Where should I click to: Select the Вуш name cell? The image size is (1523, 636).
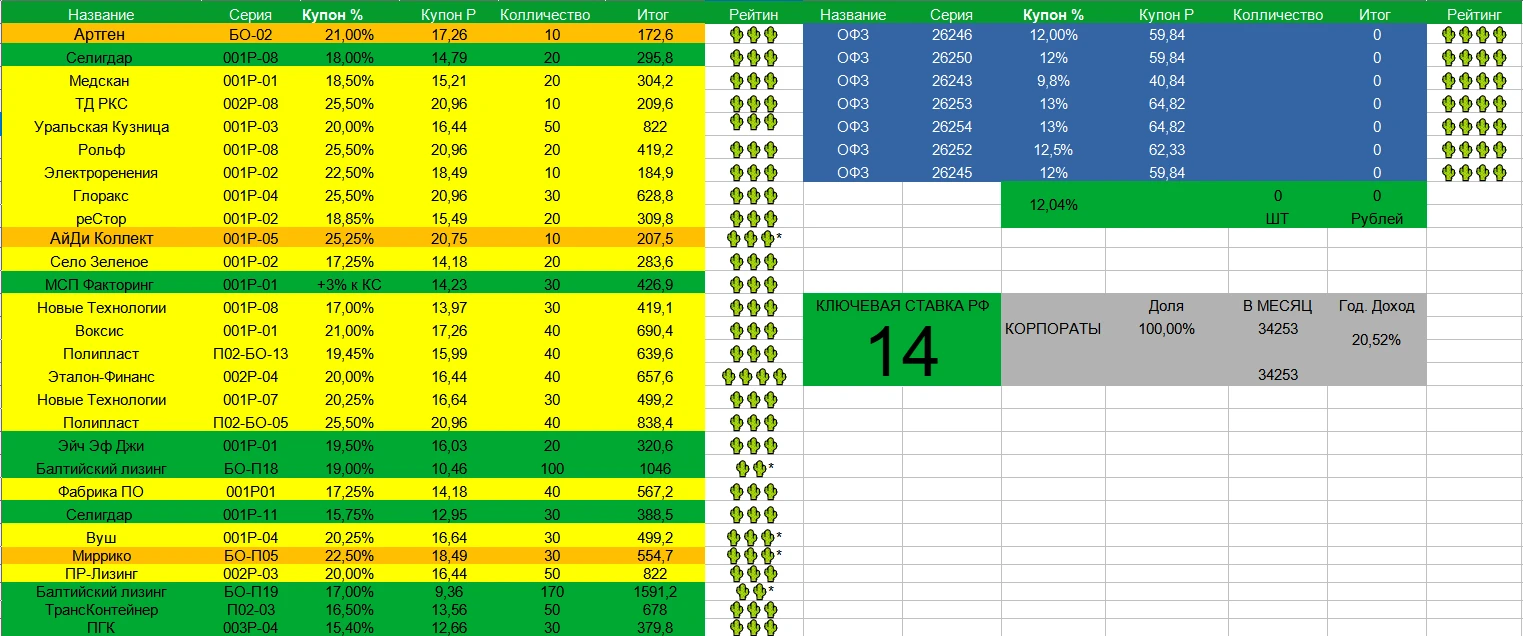click(100, 537)
